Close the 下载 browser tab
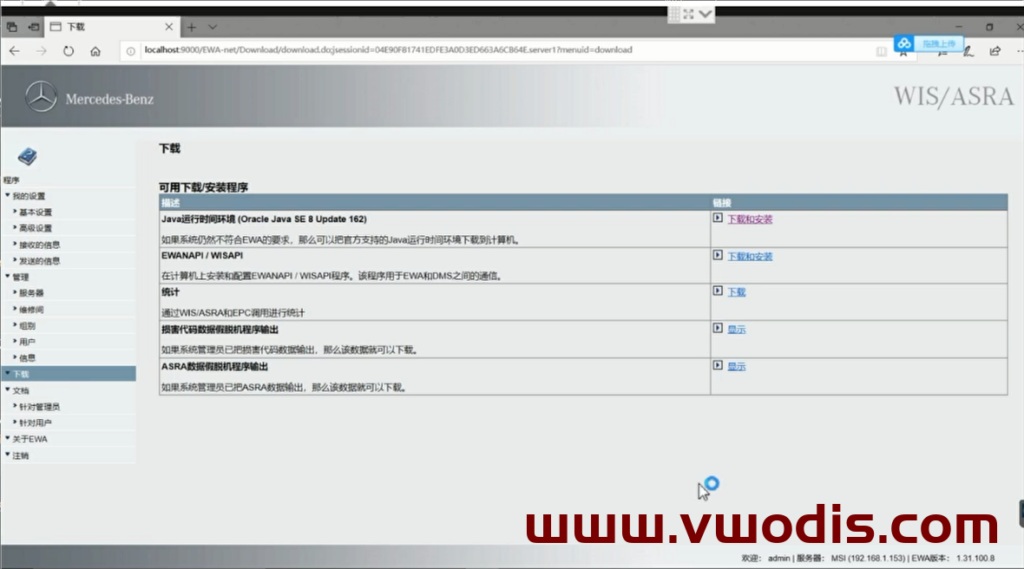This screenshot has width=1024, height=569. [x=168, y=27]
